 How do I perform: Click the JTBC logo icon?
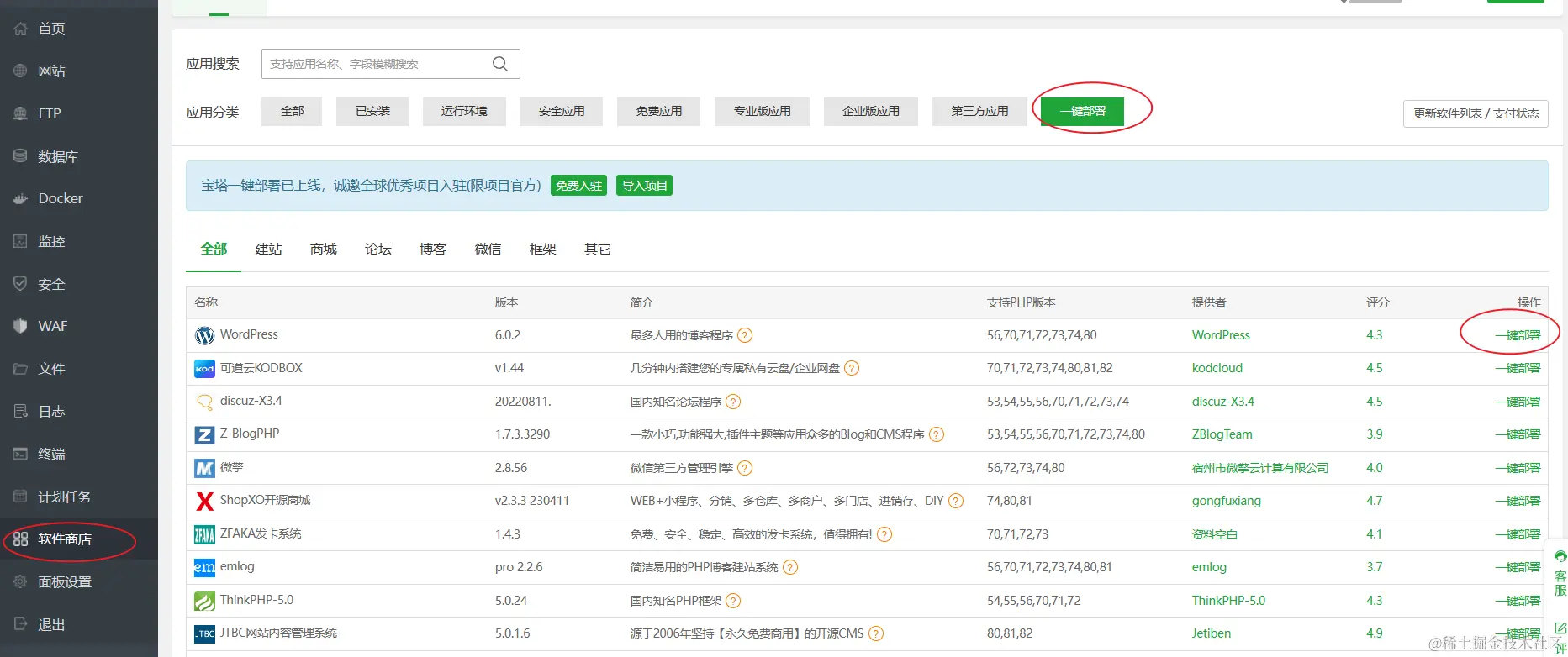(204, 633)
